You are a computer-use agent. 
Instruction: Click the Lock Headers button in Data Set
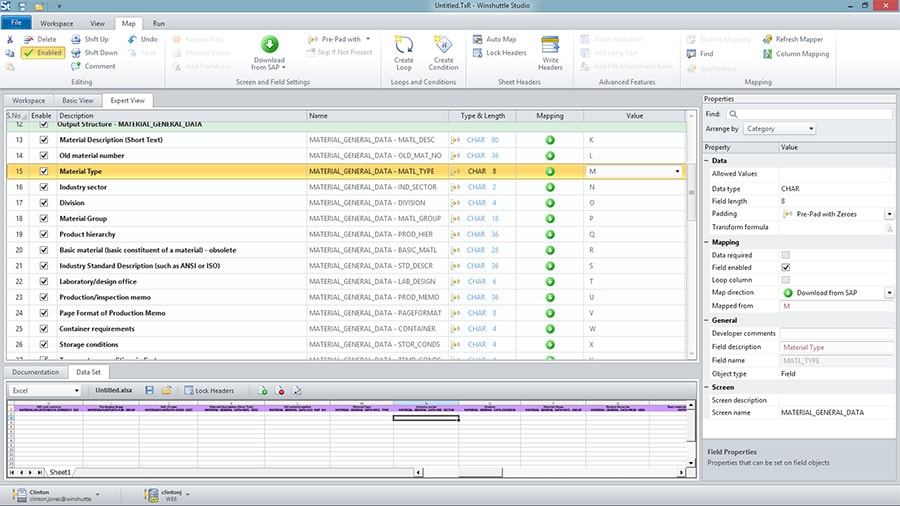208,390
